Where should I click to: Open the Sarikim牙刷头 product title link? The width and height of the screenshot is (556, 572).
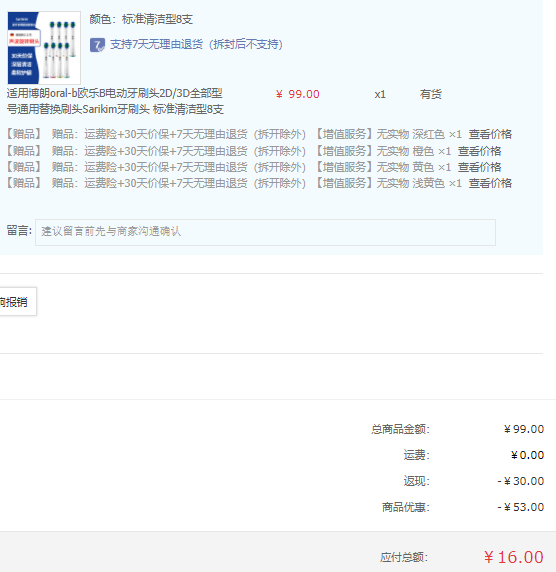(115, 101)
